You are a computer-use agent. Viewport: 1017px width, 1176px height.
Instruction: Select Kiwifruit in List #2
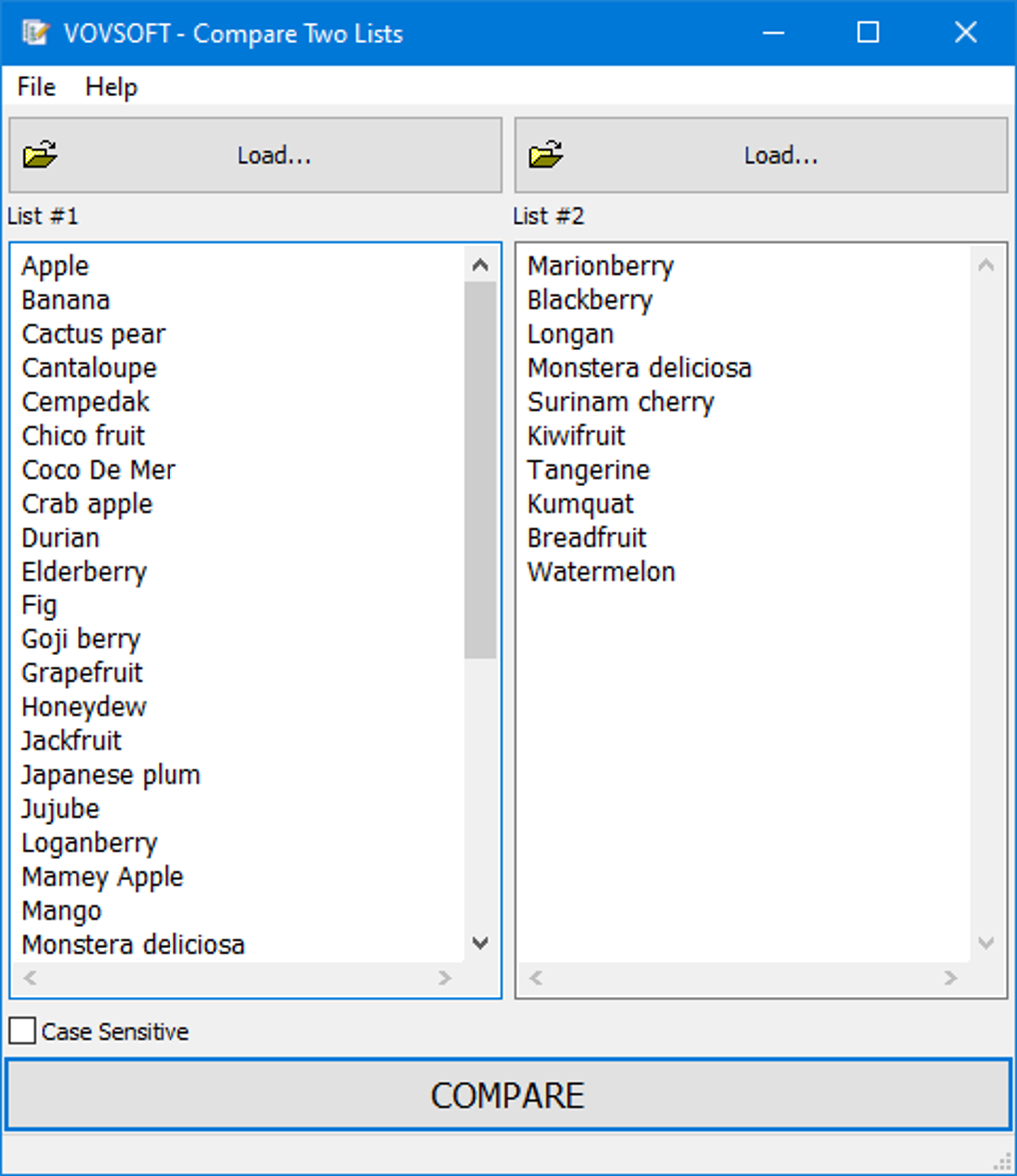(576, 435)
